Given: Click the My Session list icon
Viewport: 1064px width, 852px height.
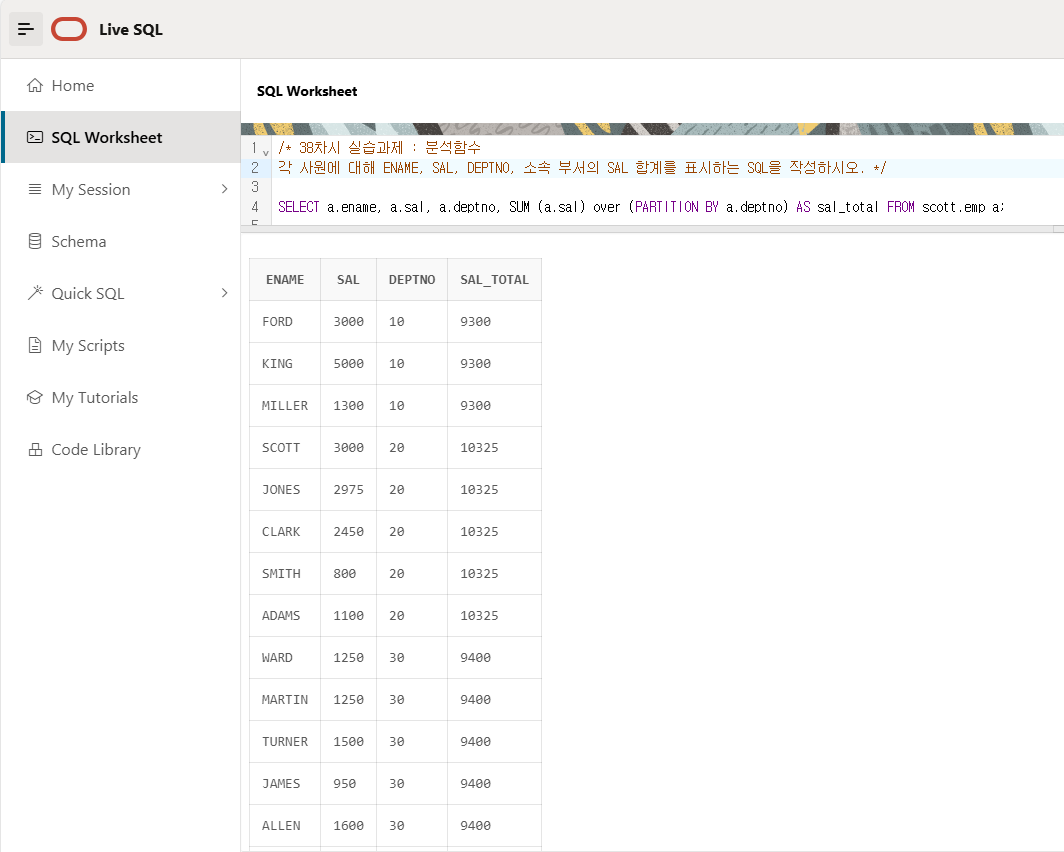Looking at the screenshot, I should [x=35, y=190].
